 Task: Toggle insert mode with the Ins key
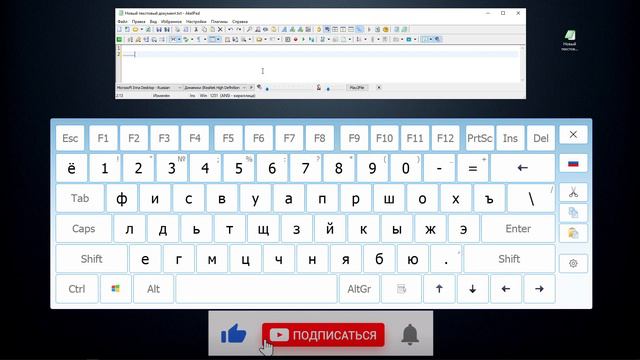point(510,138)
